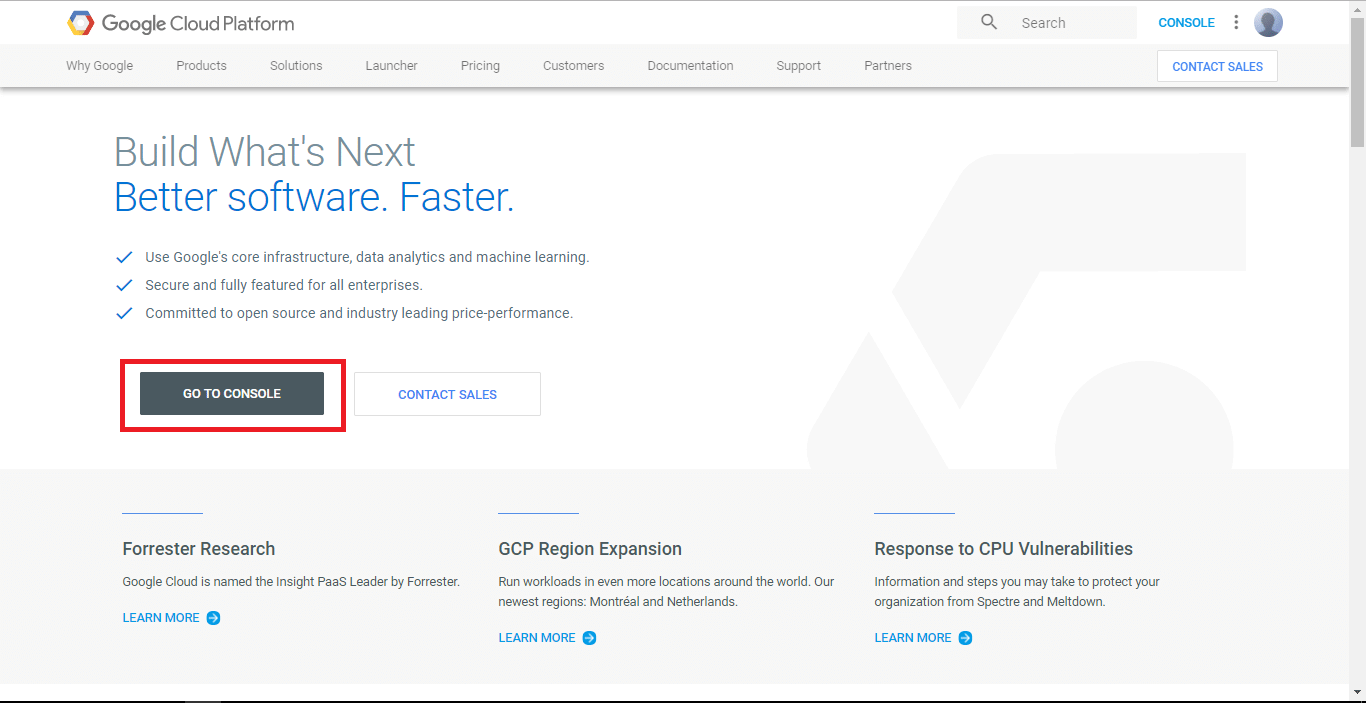Image resolution: width=1366 pixels, height=703 pixels.
Task: Click text Committed to open source
Action: tap(359, 313)
